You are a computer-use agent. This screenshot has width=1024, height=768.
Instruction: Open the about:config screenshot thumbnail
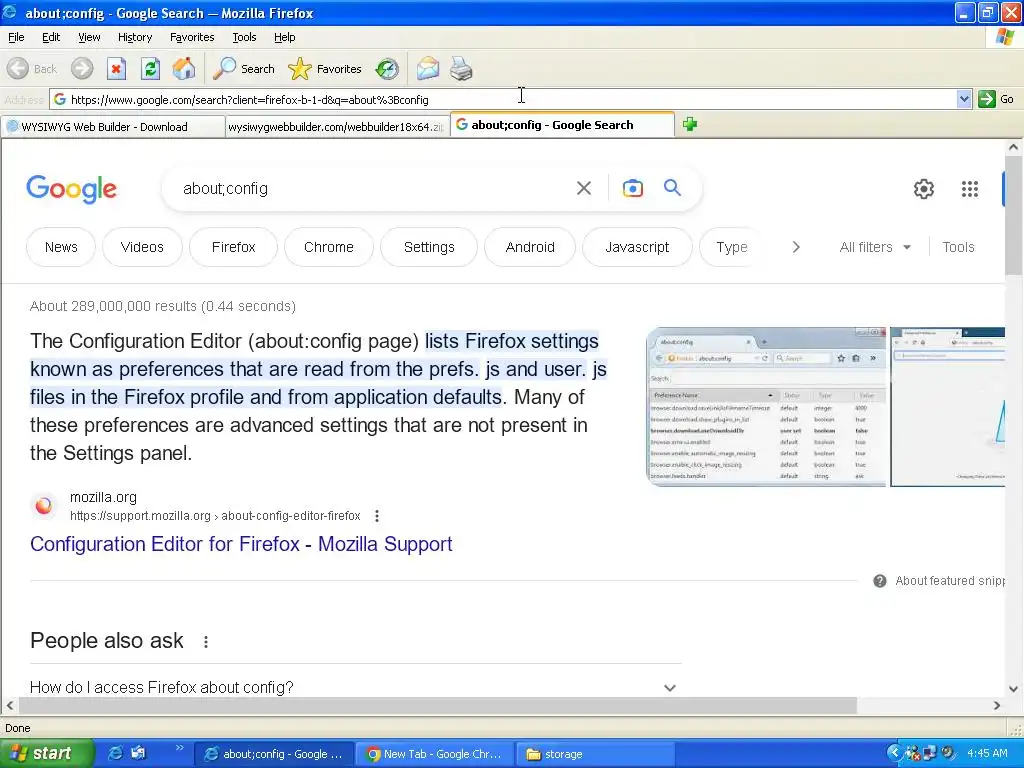coord(765,407)
